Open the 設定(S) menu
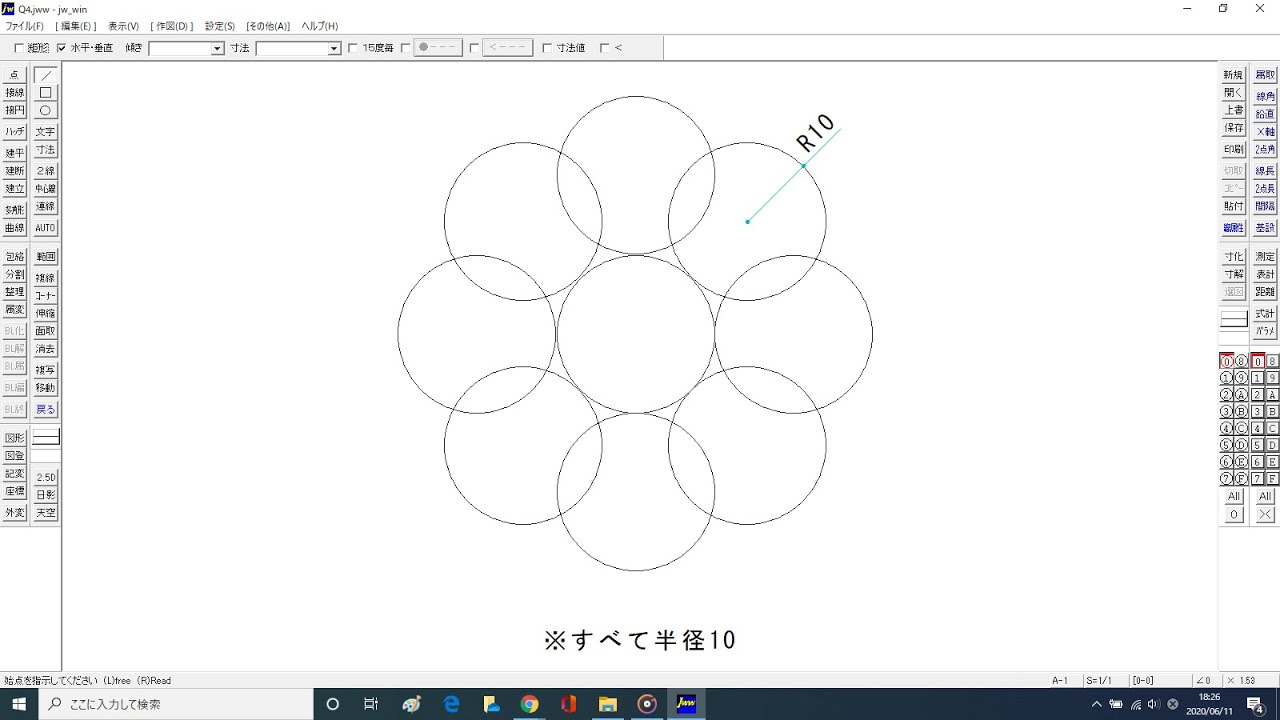 [220, 26]
